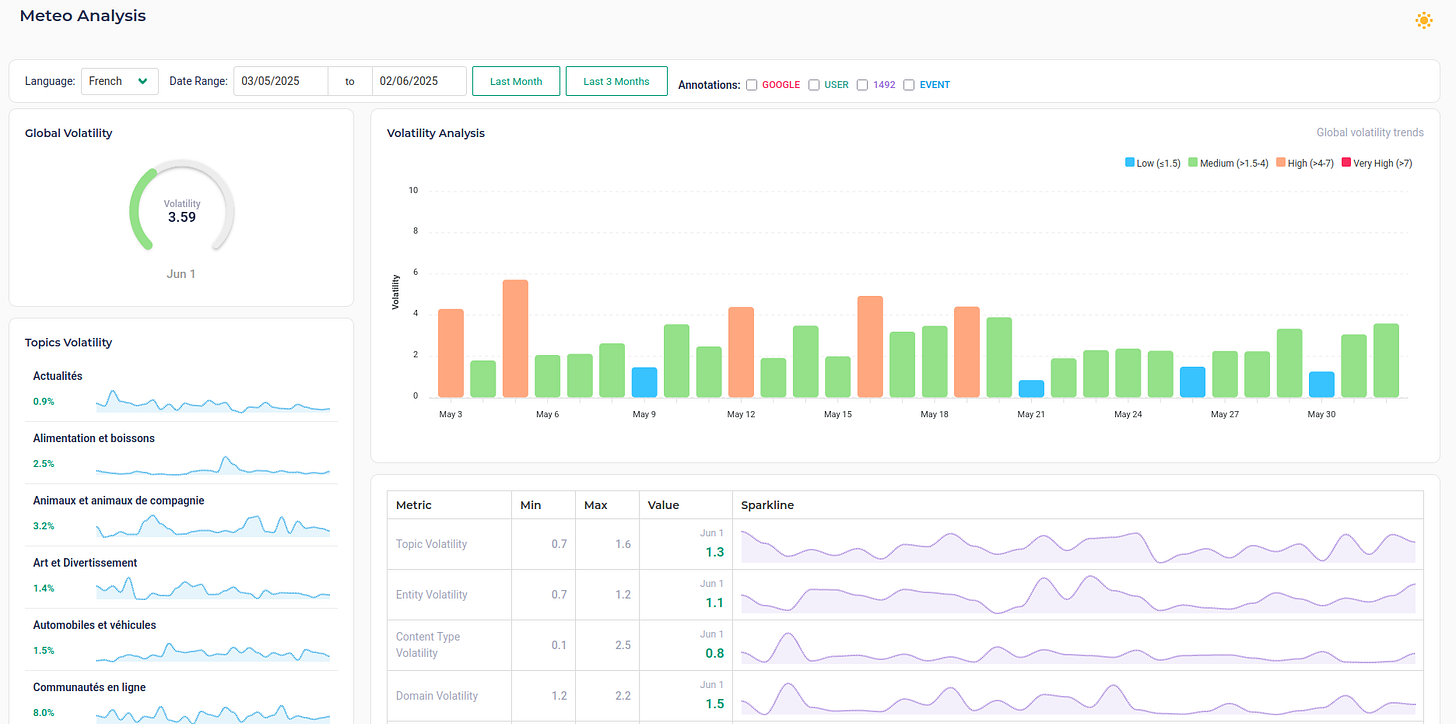Enable the GOOGLE annotations checkbox
Viewport: 1456px width, 724px height.
point(752,85)
